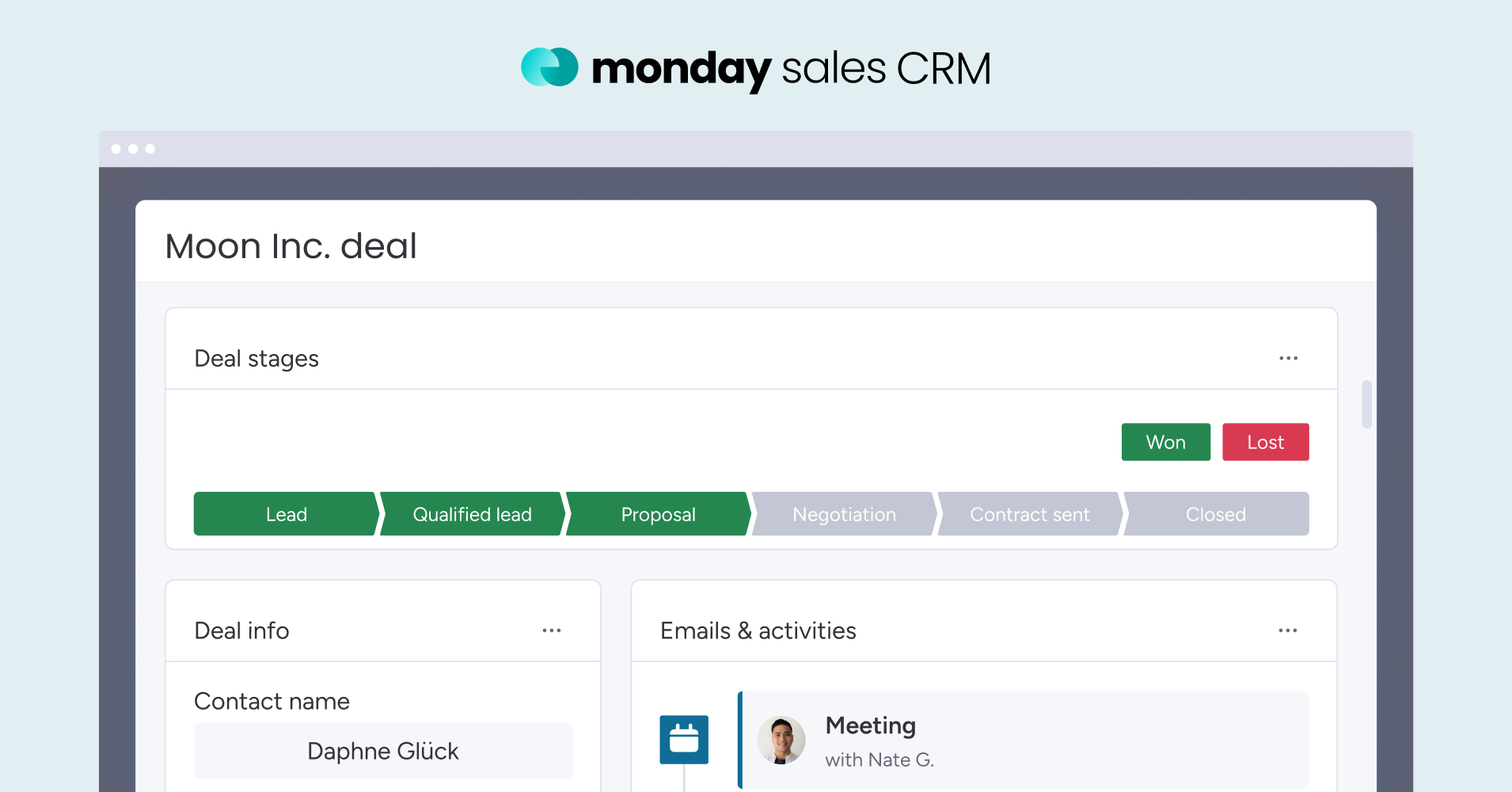This screenshot has height=792, width=1512.
Task: Click the third window control dot
Action: (x=150, y=149)
